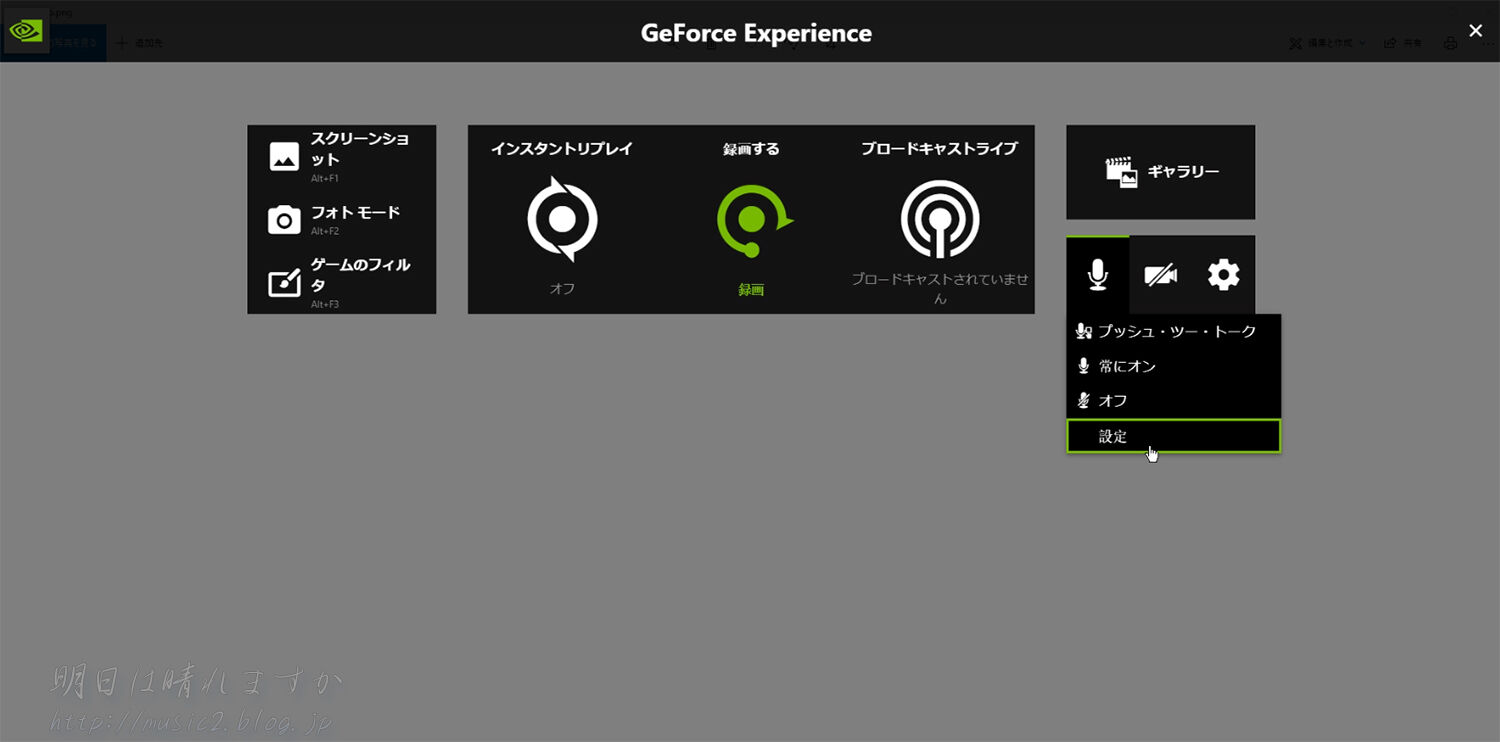Open the スクリーンショット capture option
1500x742 pixels.
tap(342, 157)
